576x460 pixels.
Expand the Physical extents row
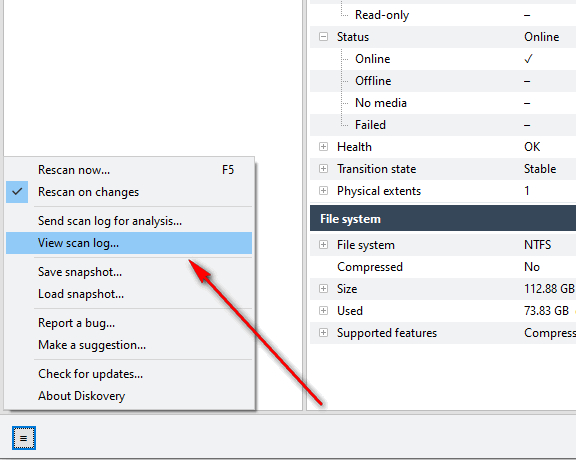pos(323,191)
